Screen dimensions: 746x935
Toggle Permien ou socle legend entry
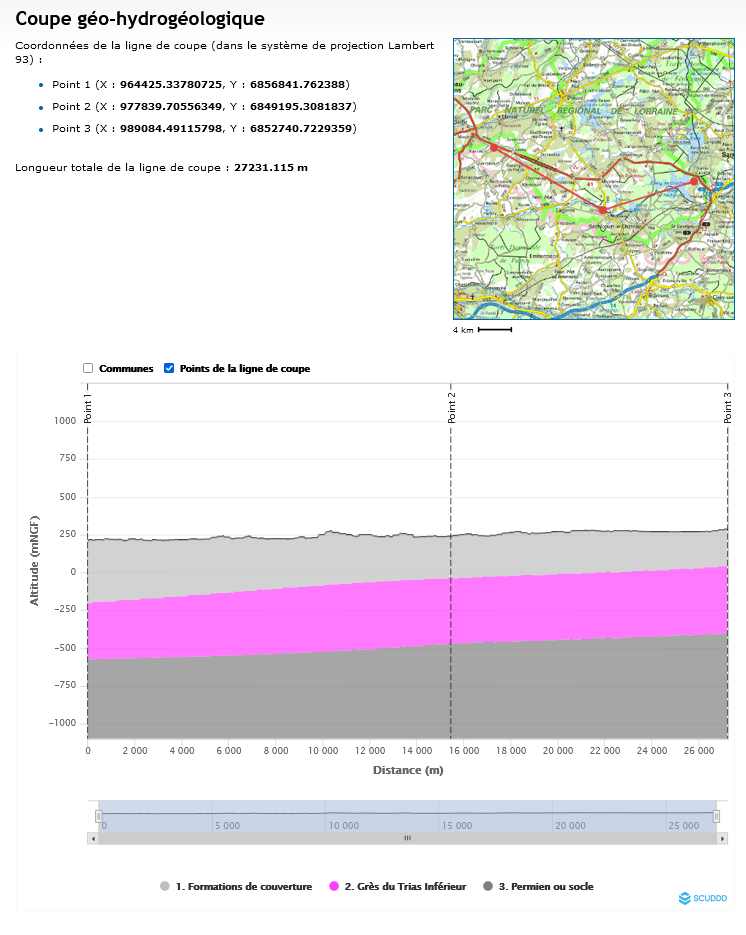point(538,886)
